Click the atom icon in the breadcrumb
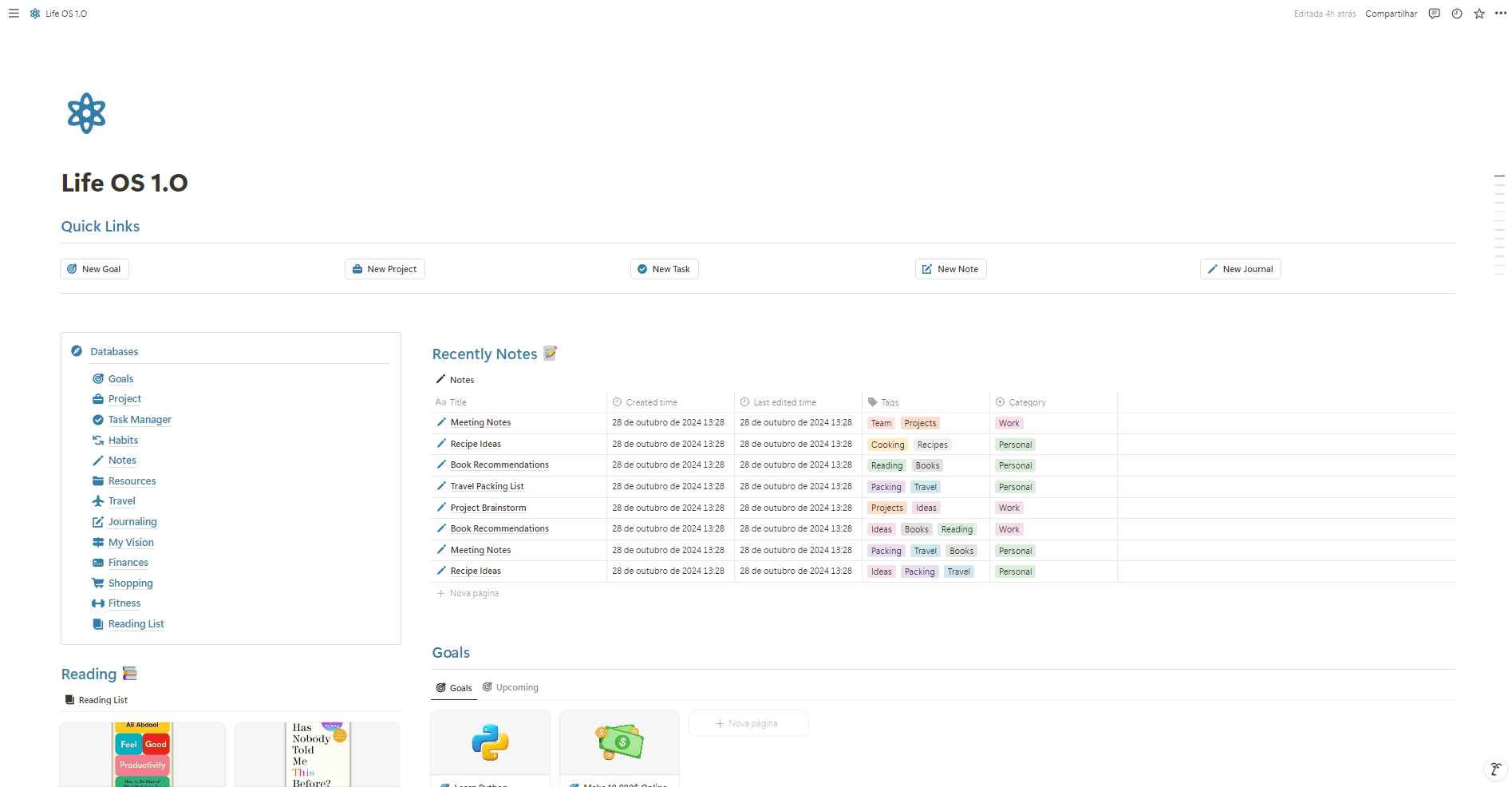The width and height of the screenshot is (1512, 787). click(x=35, y=14)
